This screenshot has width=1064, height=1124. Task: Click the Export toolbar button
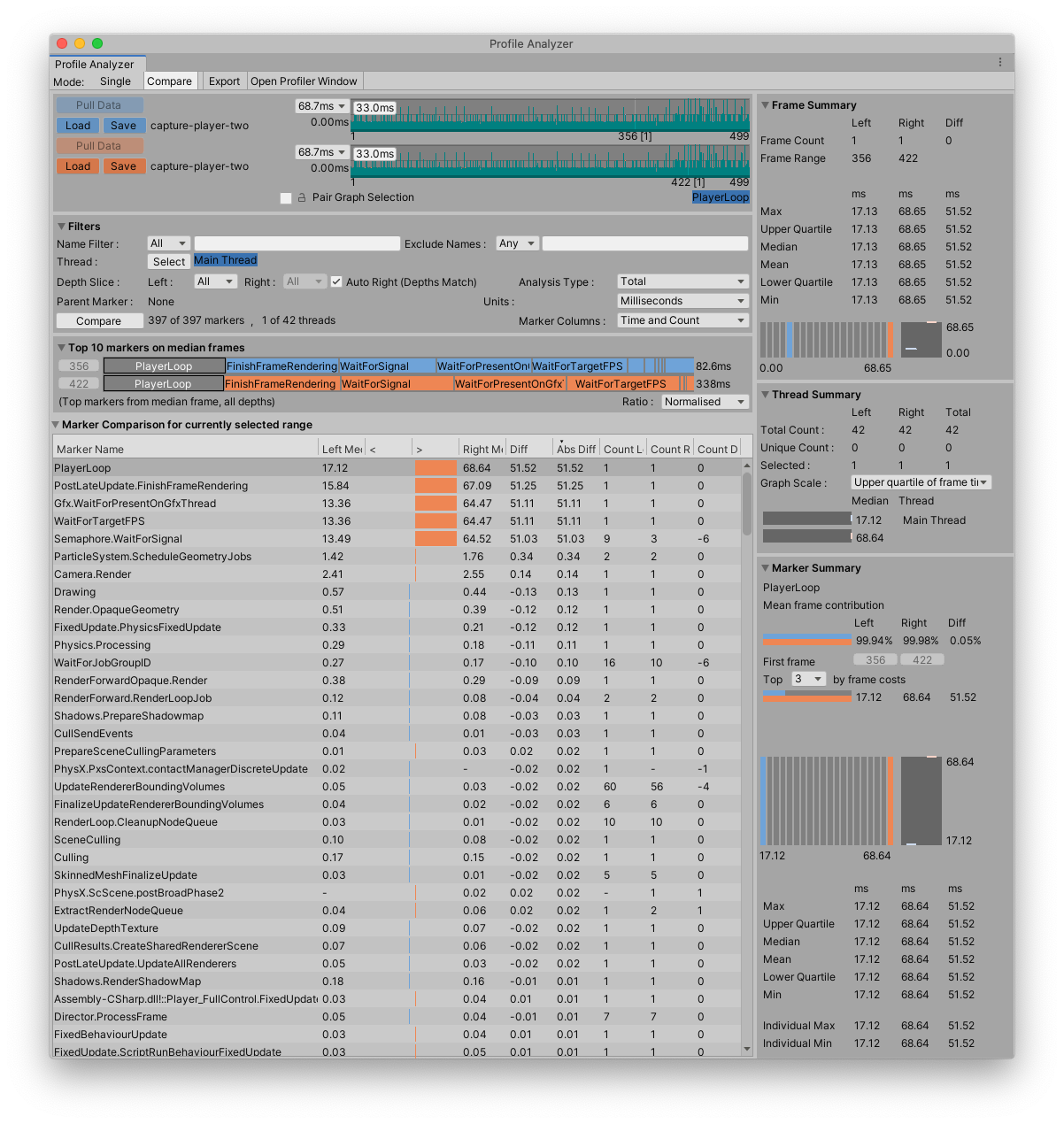(x=224, y=81)
